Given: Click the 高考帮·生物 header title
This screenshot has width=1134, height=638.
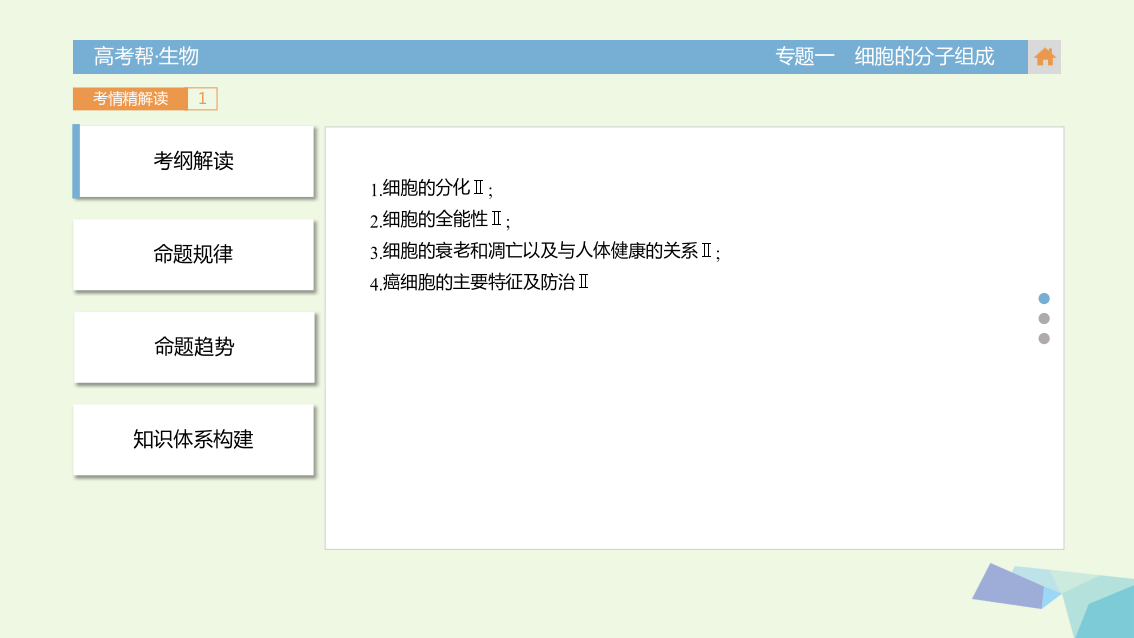Looking at the screenshot, I should pos(146,56).
